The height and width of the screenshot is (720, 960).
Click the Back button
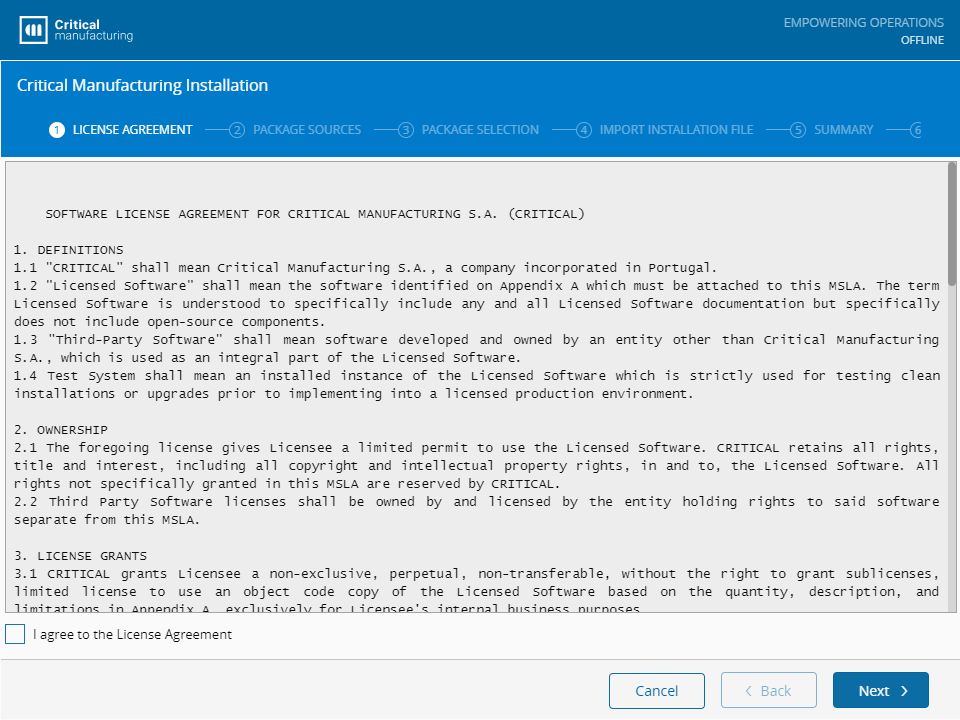(768, 691)
